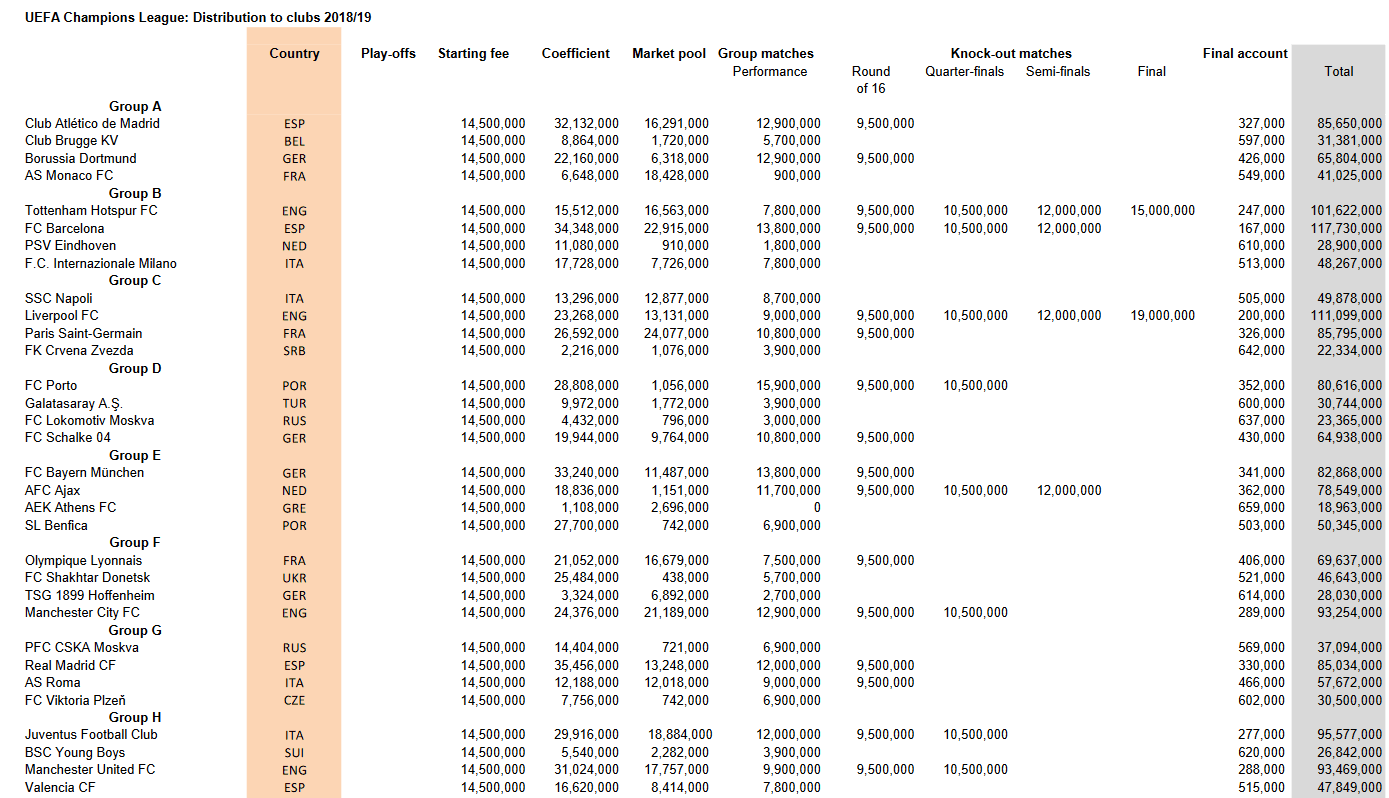
Task: Click the 'FC Schalke 04' cell
Action: tap(68, 437)
